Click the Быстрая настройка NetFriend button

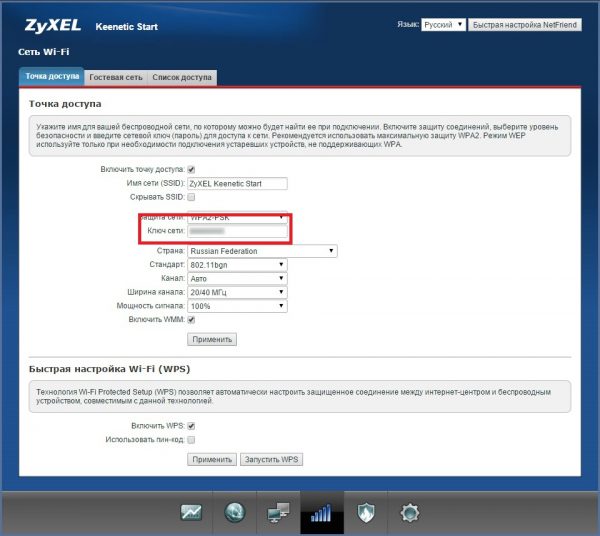[525, 25]
